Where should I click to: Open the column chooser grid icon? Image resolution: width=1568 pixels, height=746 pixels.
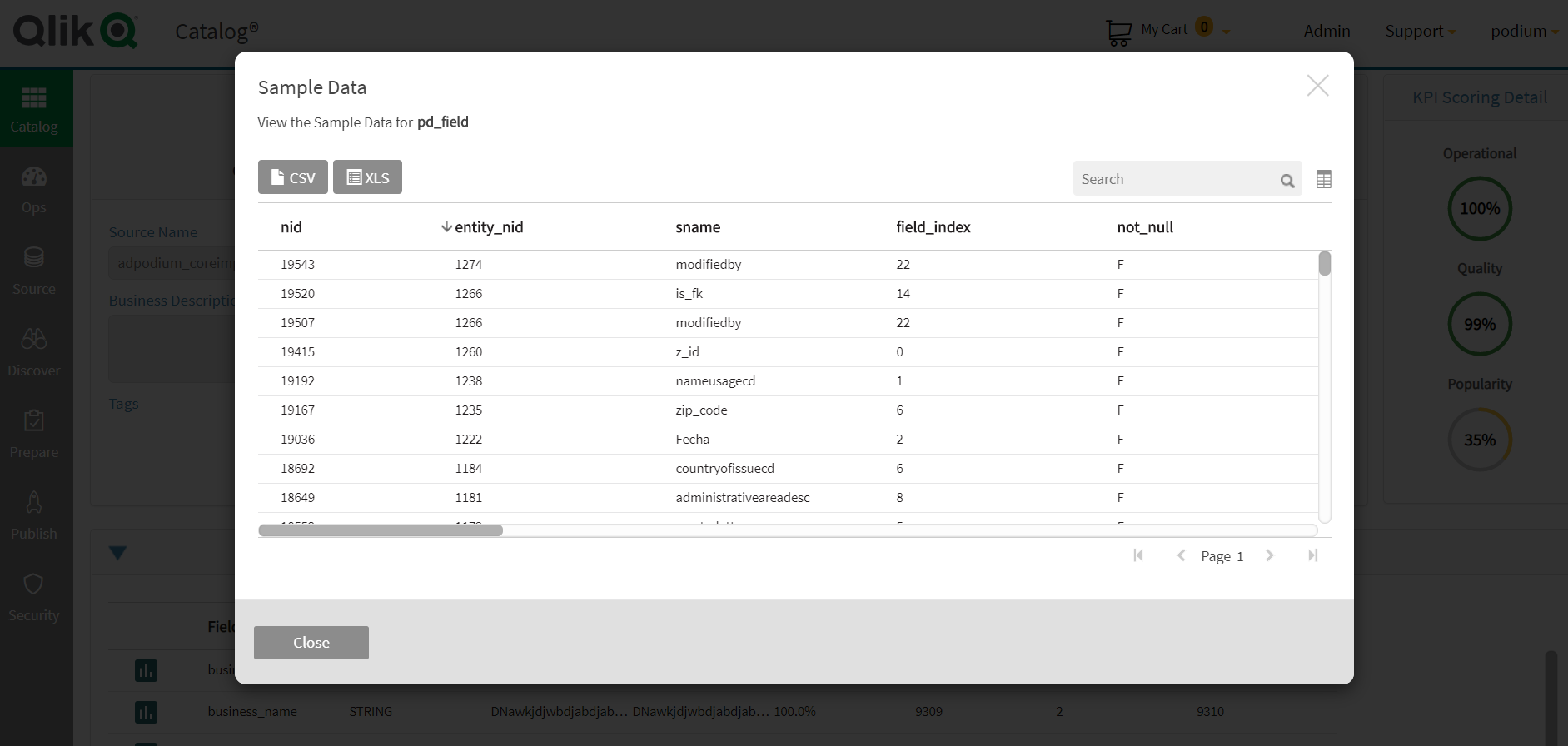(x=1323, y=179)
